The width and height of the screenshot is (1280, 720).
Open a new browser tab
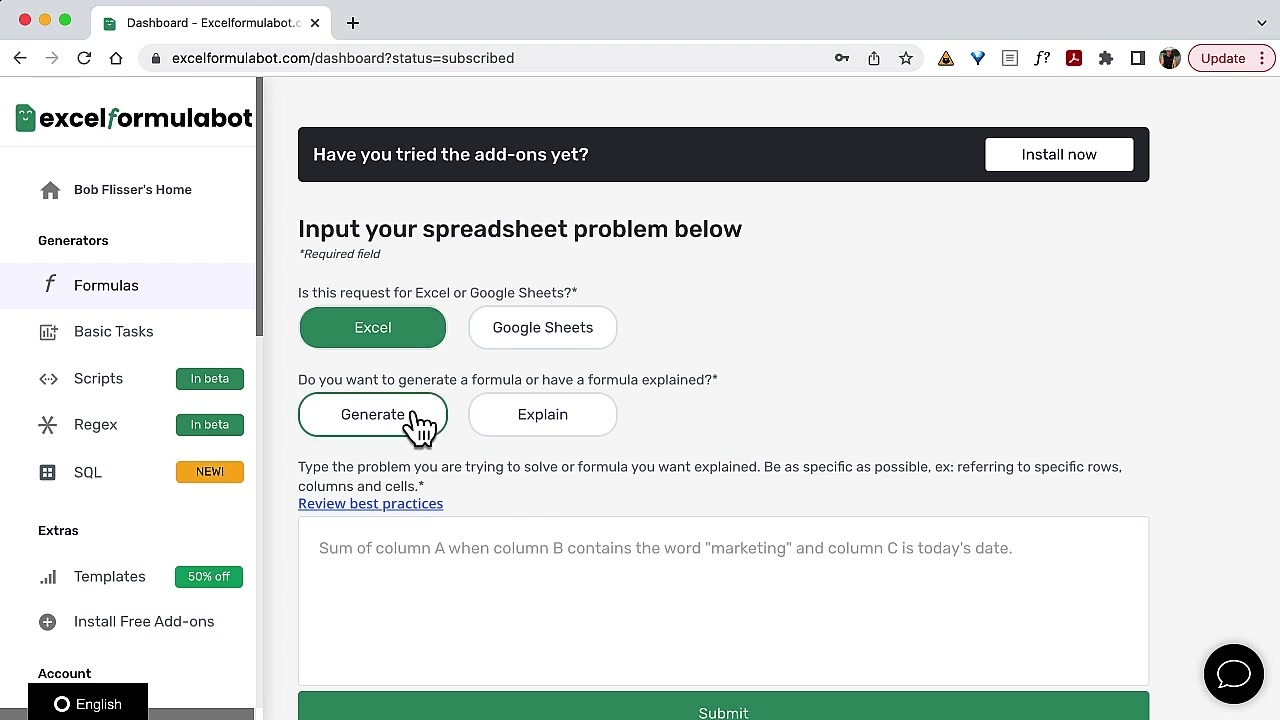(353, 23)
